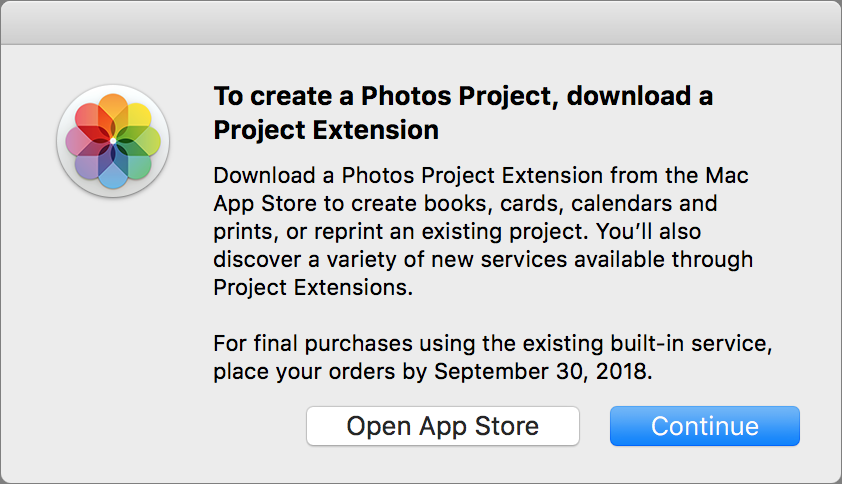Click the line starting 'Download a Photos Project Extension'
The height and width of the screenshot is (484, 842).
pyautogui.click(x=481, y=176)
